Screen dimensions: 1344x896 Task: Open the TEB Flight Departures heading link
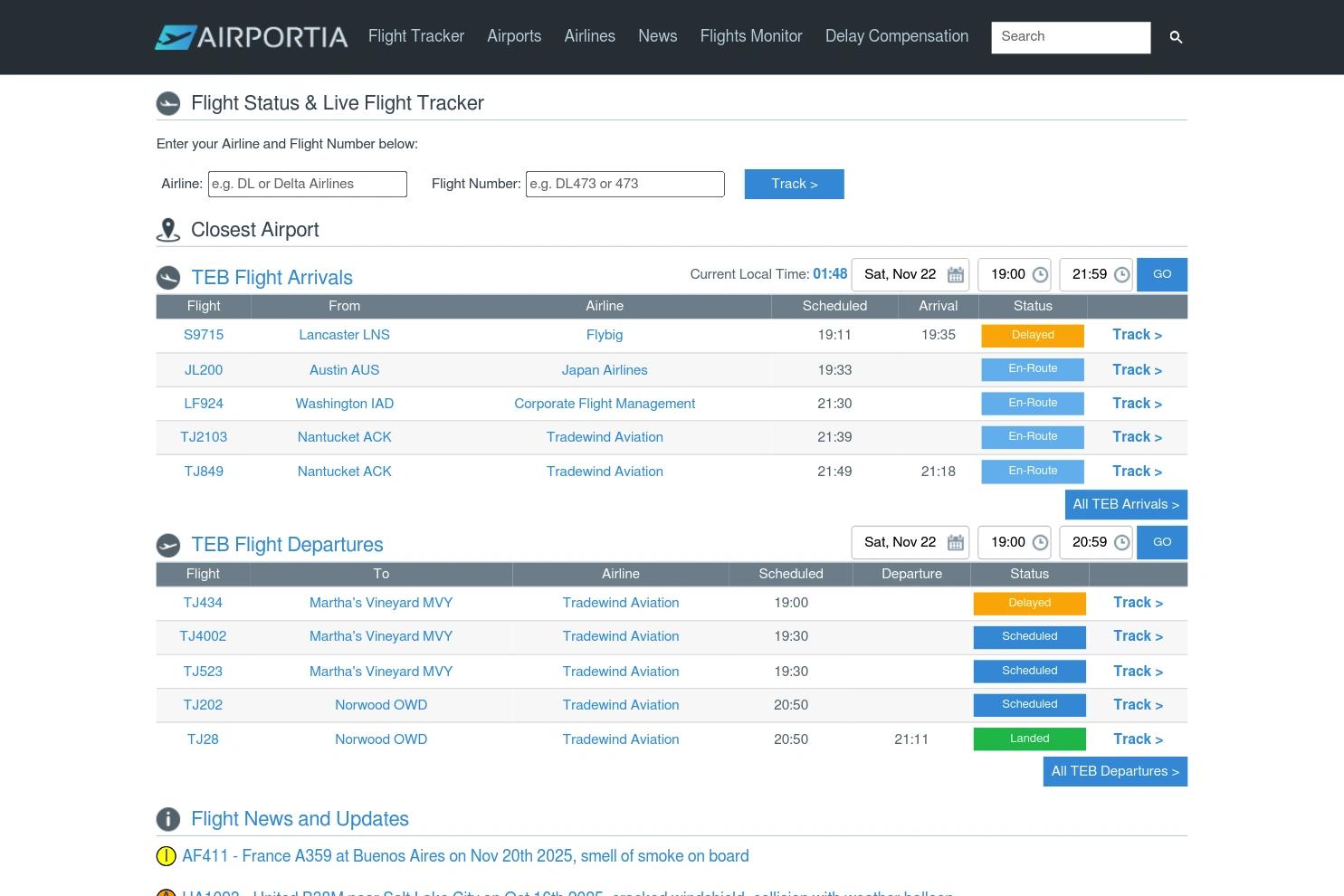click(287, 545)
